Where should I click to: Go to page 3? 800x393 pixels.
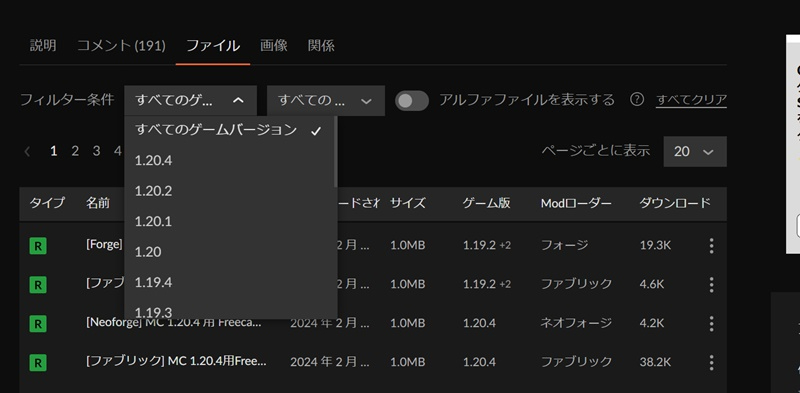pyautogui.click(x=96, y=151)
